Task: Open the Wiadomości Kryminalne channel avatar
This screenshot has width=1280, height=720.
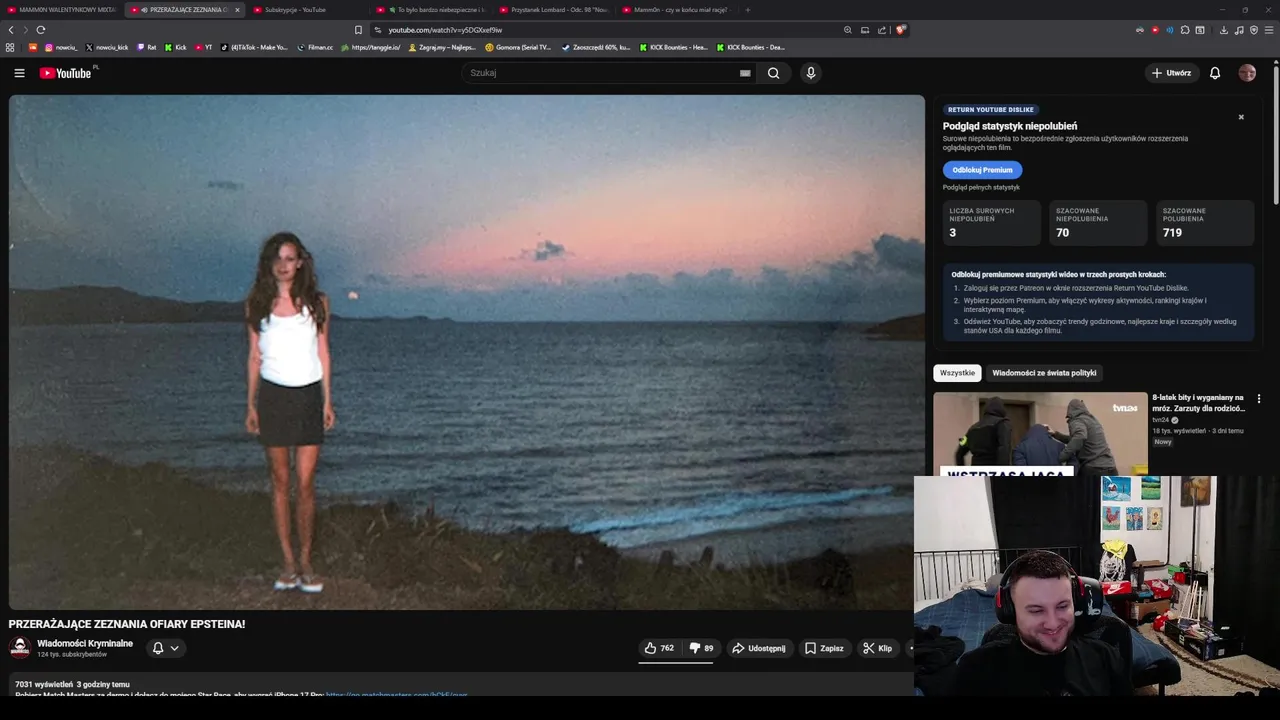Action: click(20, 648)
